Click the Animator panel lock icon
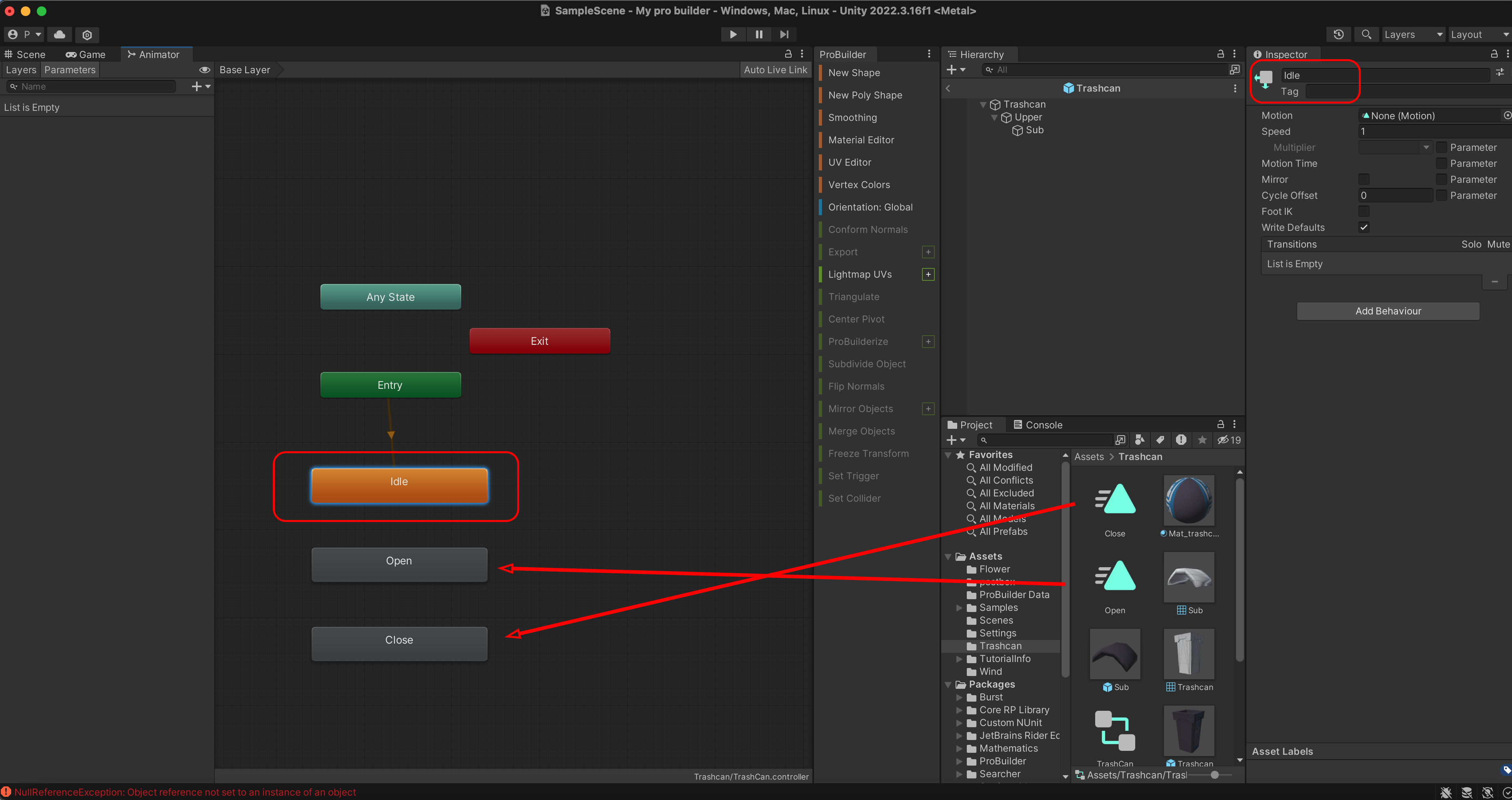The image size is (1512, 800). tap(788, 54)
